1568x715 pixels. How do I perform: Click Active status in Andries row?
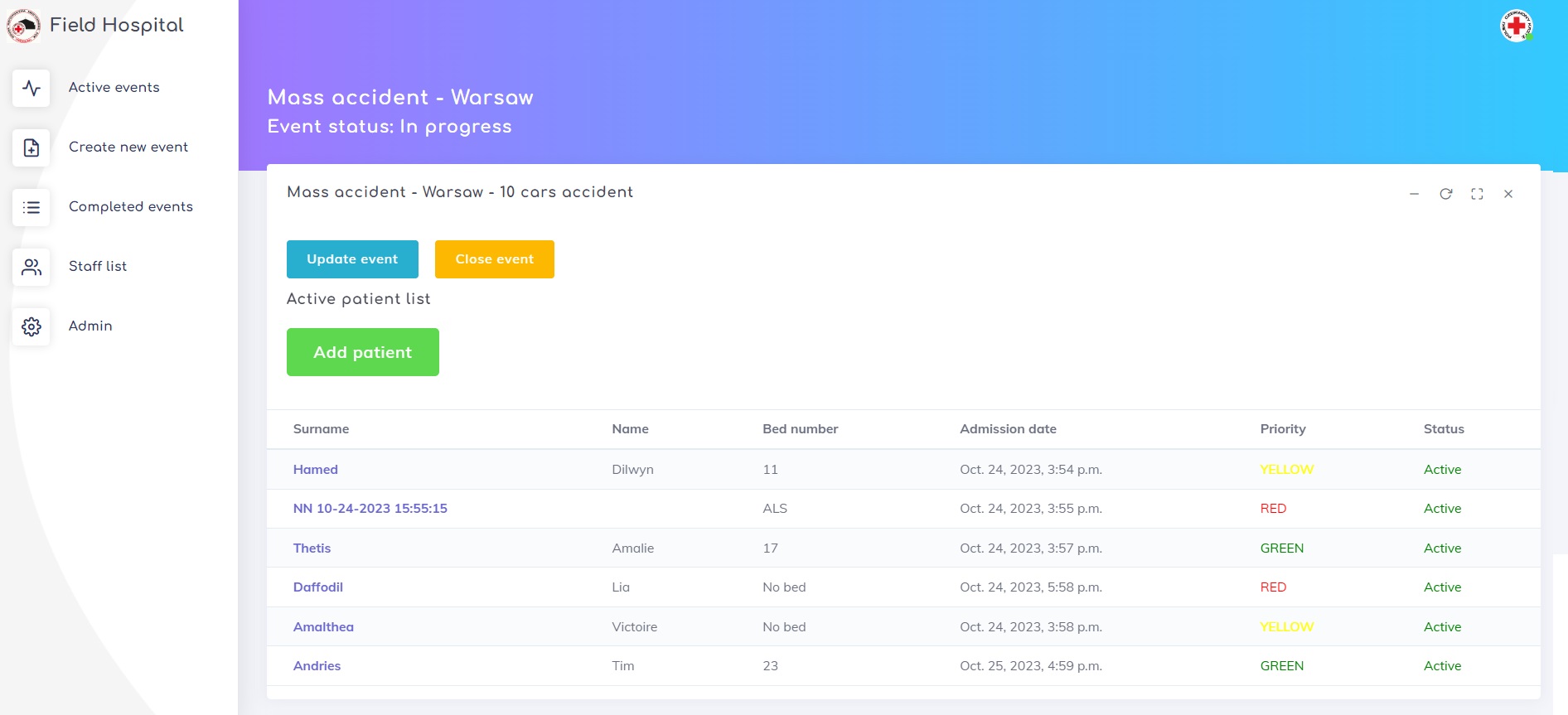coord(1442,666)
